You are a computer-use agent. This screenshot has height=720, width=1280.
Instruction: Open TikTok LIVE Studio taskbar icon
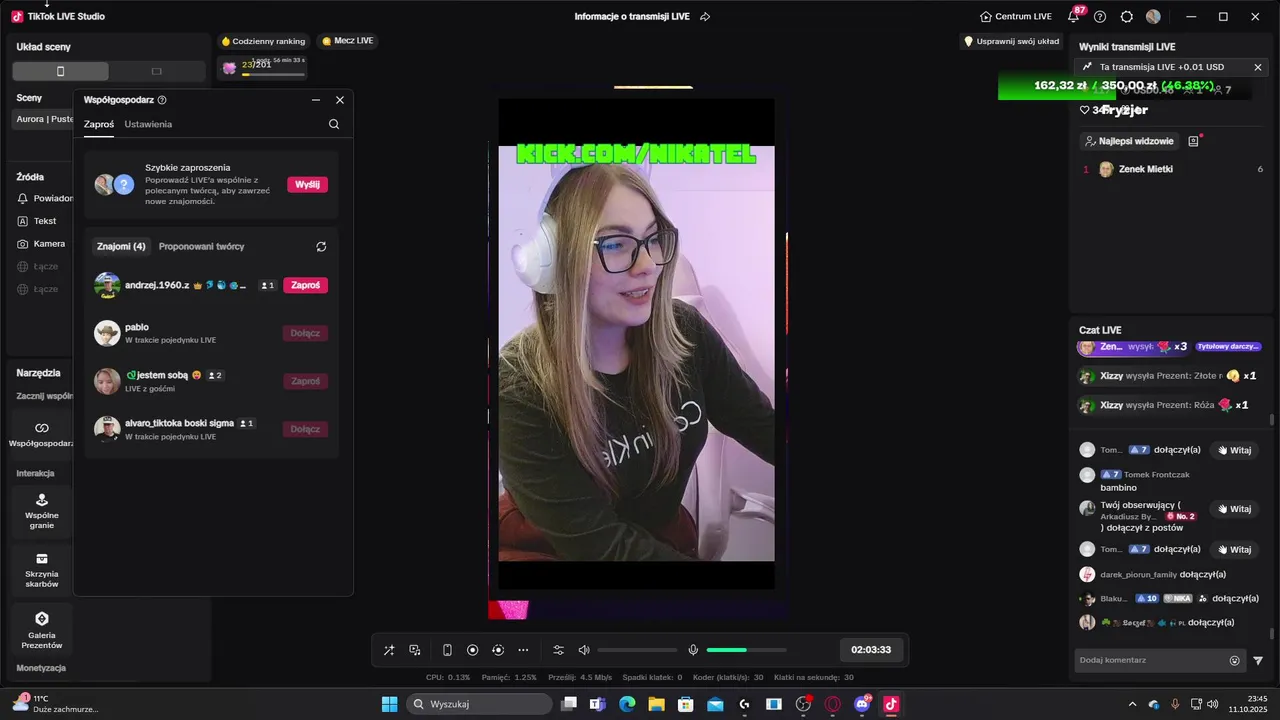[891, 704]
